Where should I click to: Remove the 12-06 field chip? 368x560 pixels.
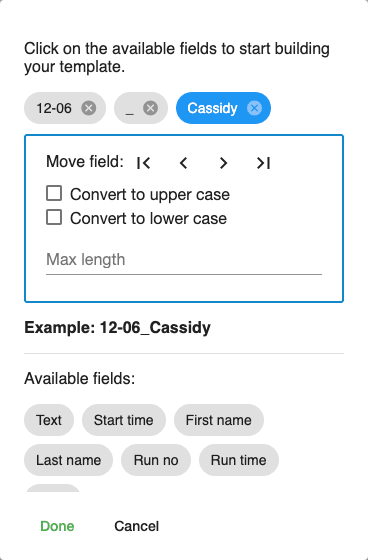[x=89, y=108]
